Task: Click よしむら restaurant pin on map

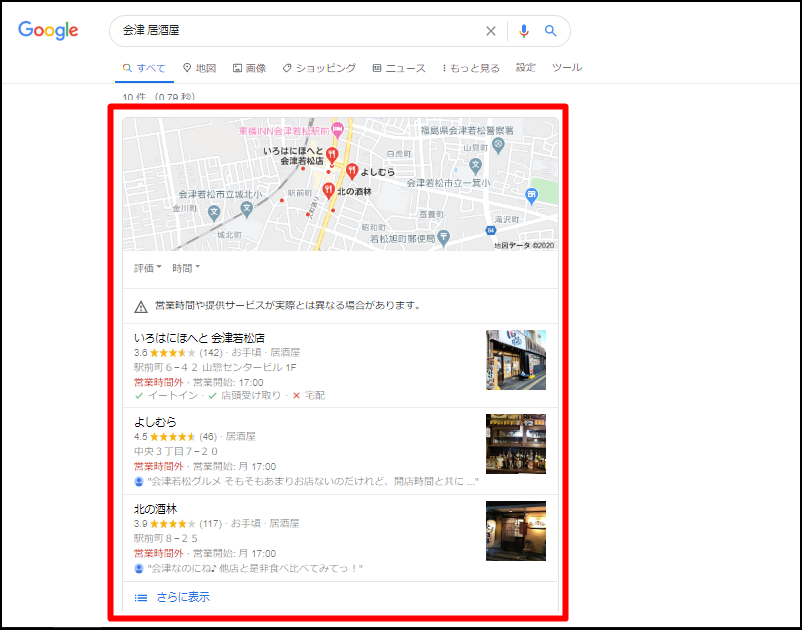Action: click(x=351, y=171)
